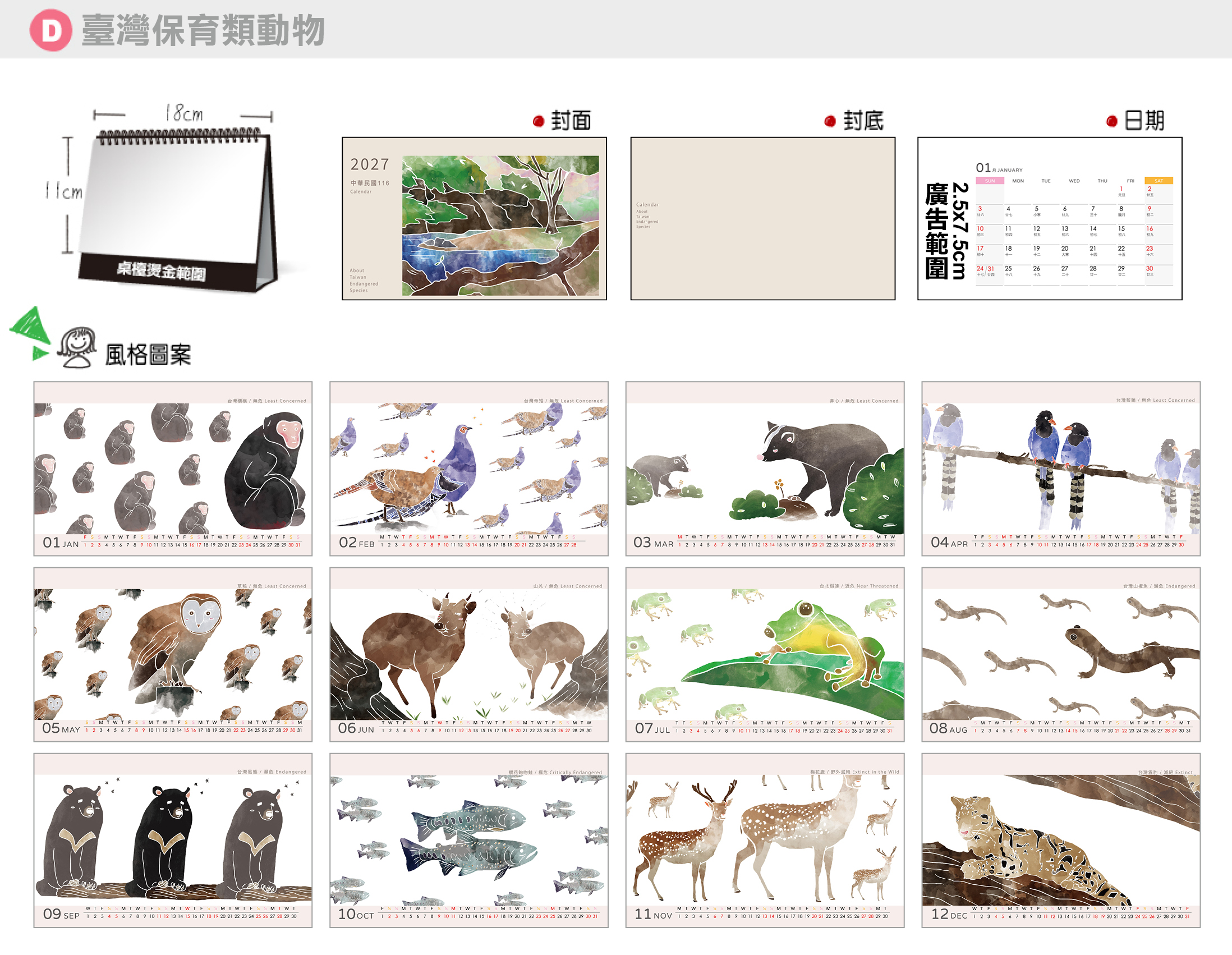The width and height of the screenshot is (1232, 955).
Task: Click the red dot beside 封面
Action: pyautogui.click(x=538, y=121)
